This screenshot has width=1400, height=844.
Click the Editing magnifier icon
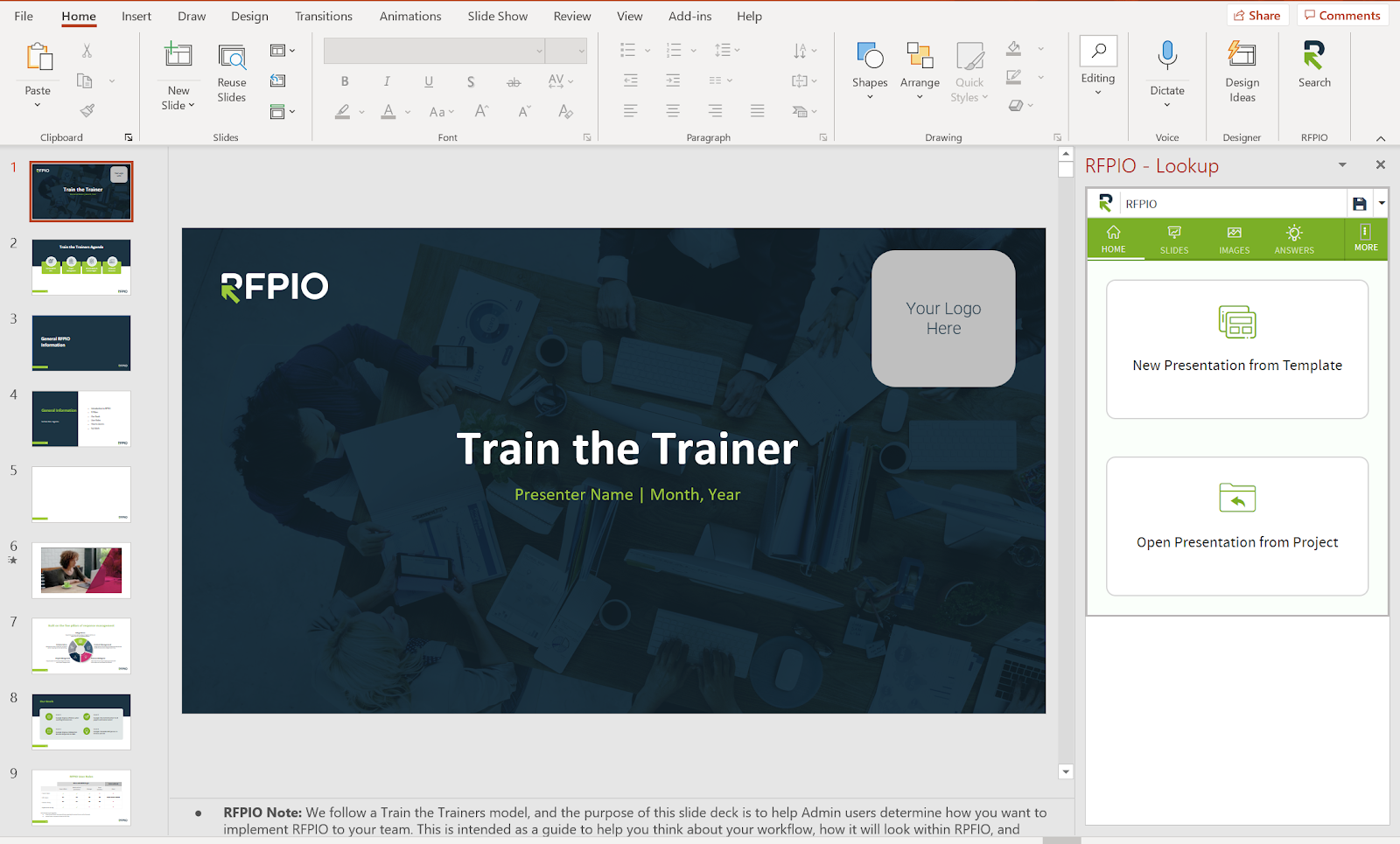point(1098,51)
